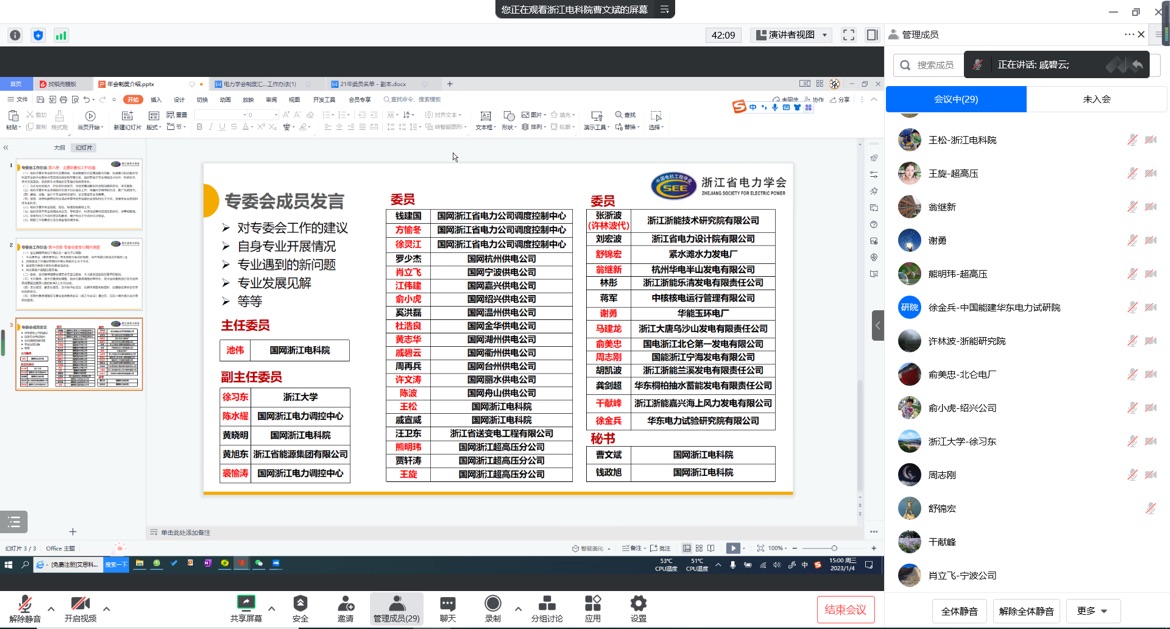Switch to the 21年委员名单 docx document tab
The image size is (1170, 629).
tap(373, 84)
